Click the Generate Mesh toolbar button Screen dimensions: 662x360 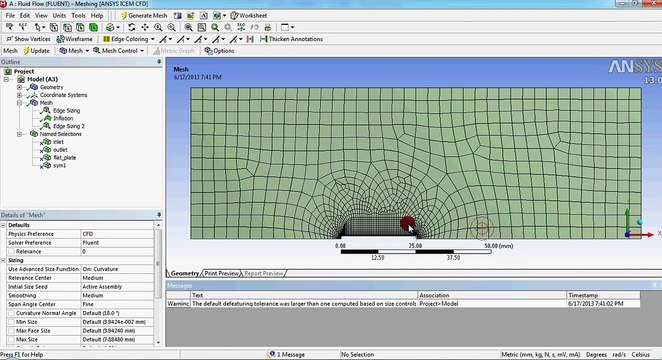144,16
